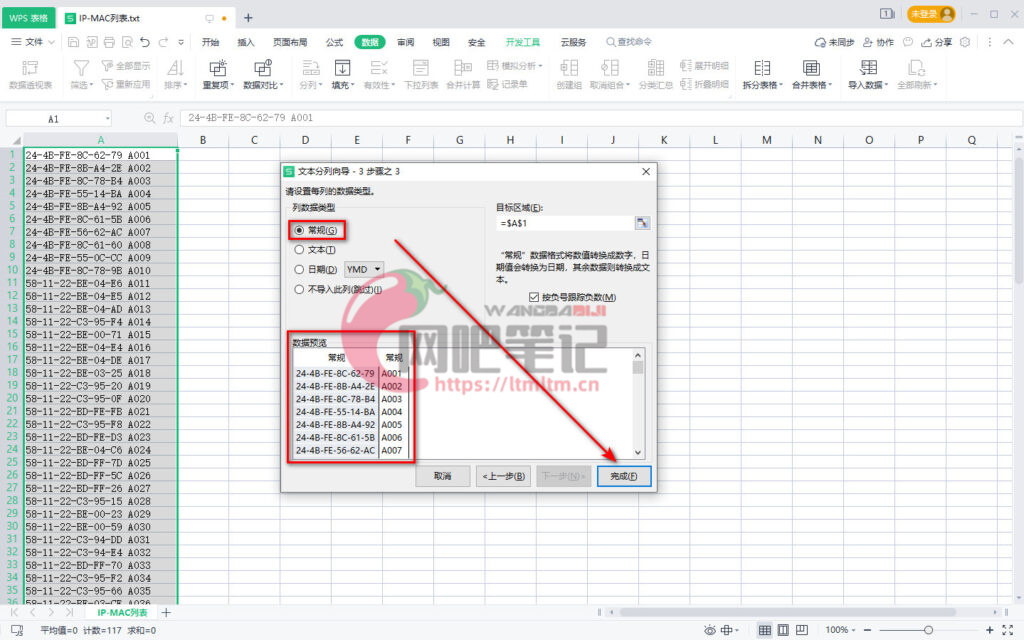Click the new tab plus button
The height and width of the screenshot is (640, 1024).
(248, 18)
